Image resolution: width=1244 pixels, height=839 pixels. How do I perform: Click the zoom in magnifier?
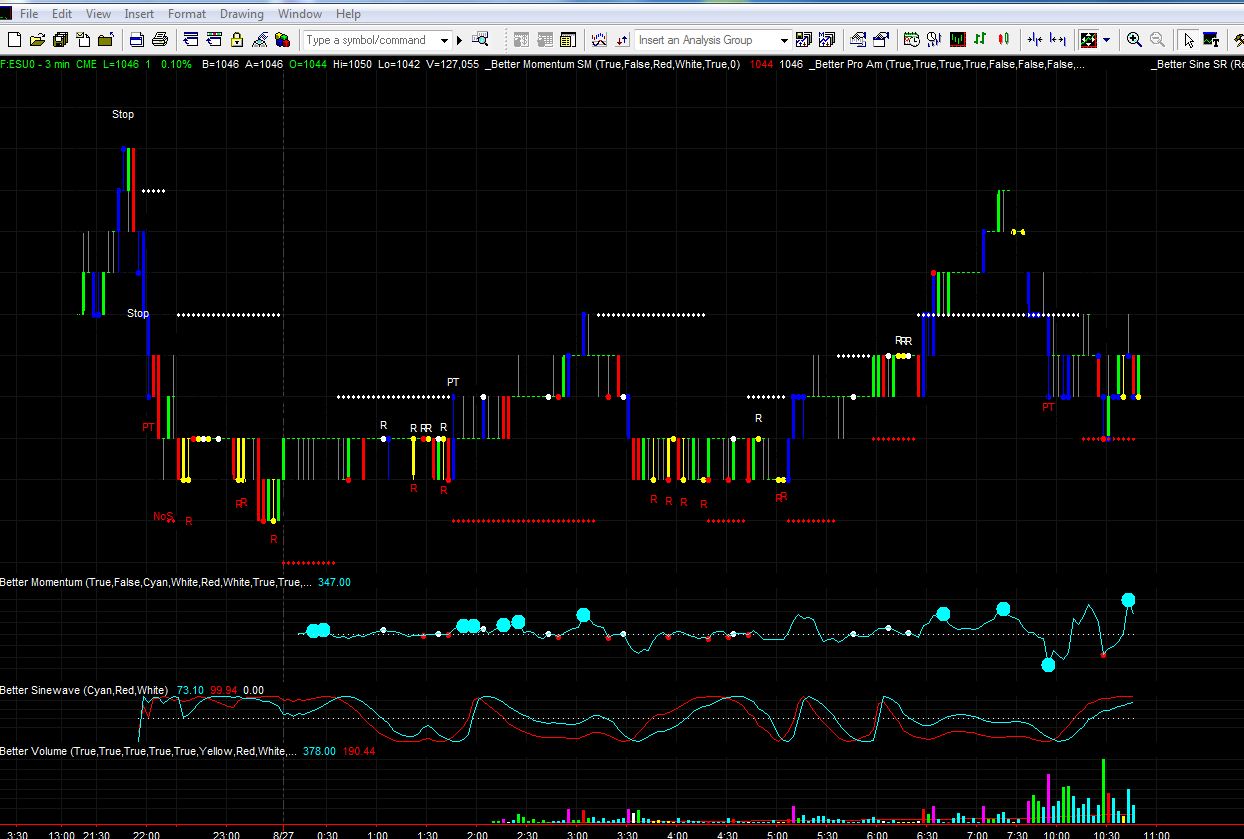pos(1134,40)
